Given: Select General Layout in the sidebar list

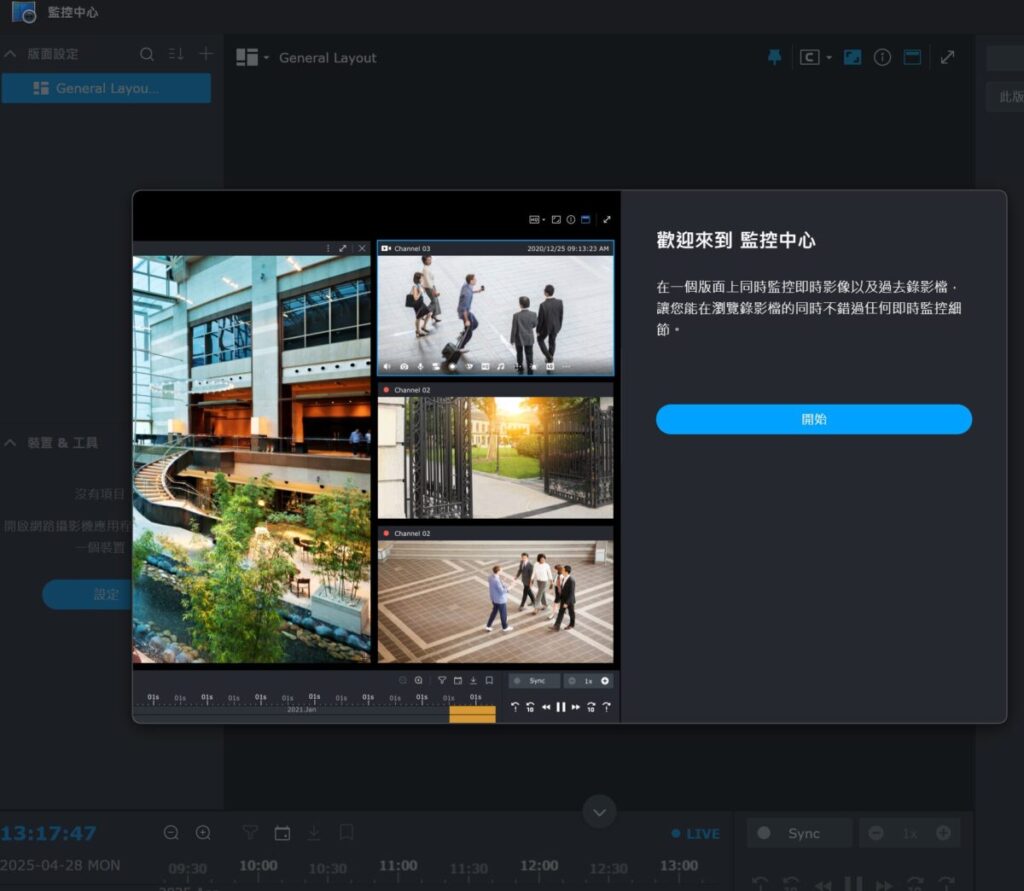Looking at the screenshot, I should pyautogui.click(x=106, y=88).
